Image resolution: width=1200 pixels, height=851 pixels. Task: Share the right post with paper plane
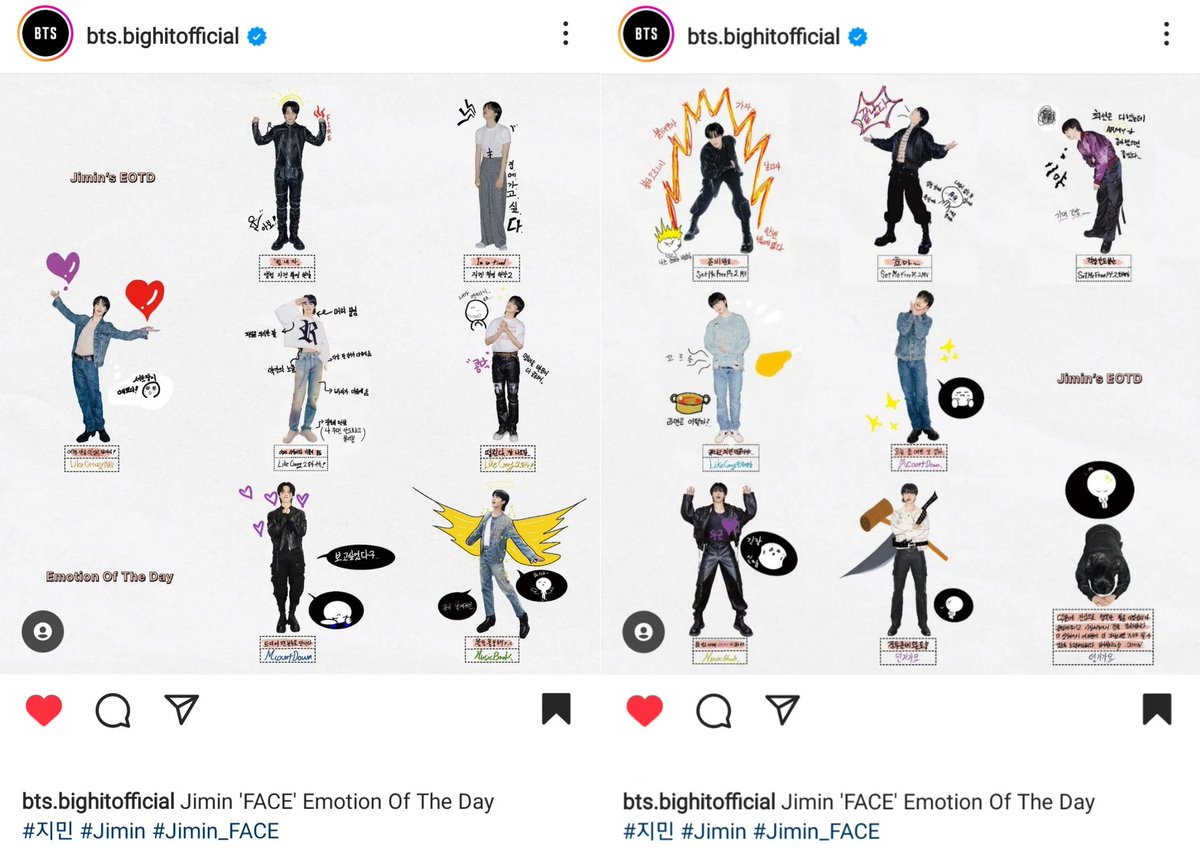pos(782,709)
